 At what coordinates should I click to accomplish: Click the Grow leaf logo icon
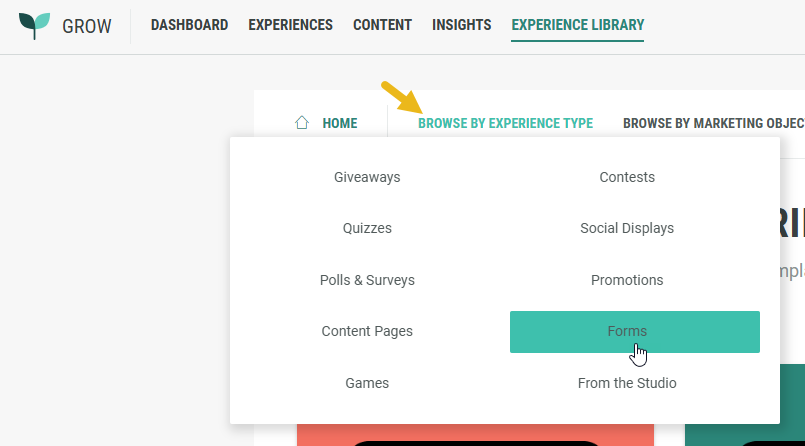pyautogui.click(x=34, y=26)
